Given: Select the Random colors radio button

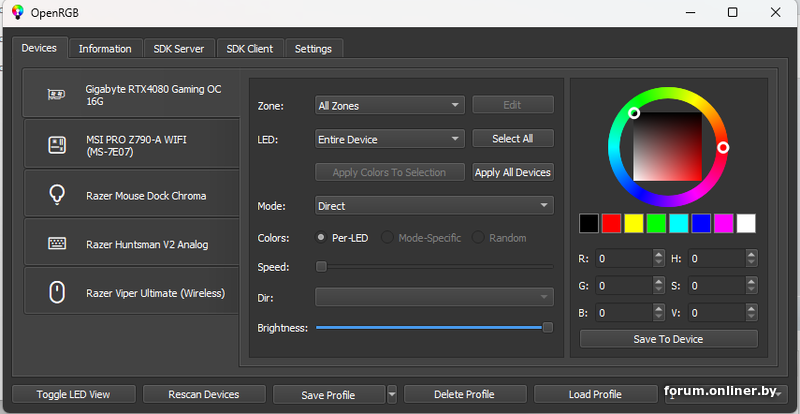Looking at the screenshot, I should click(x=478, y=238).
